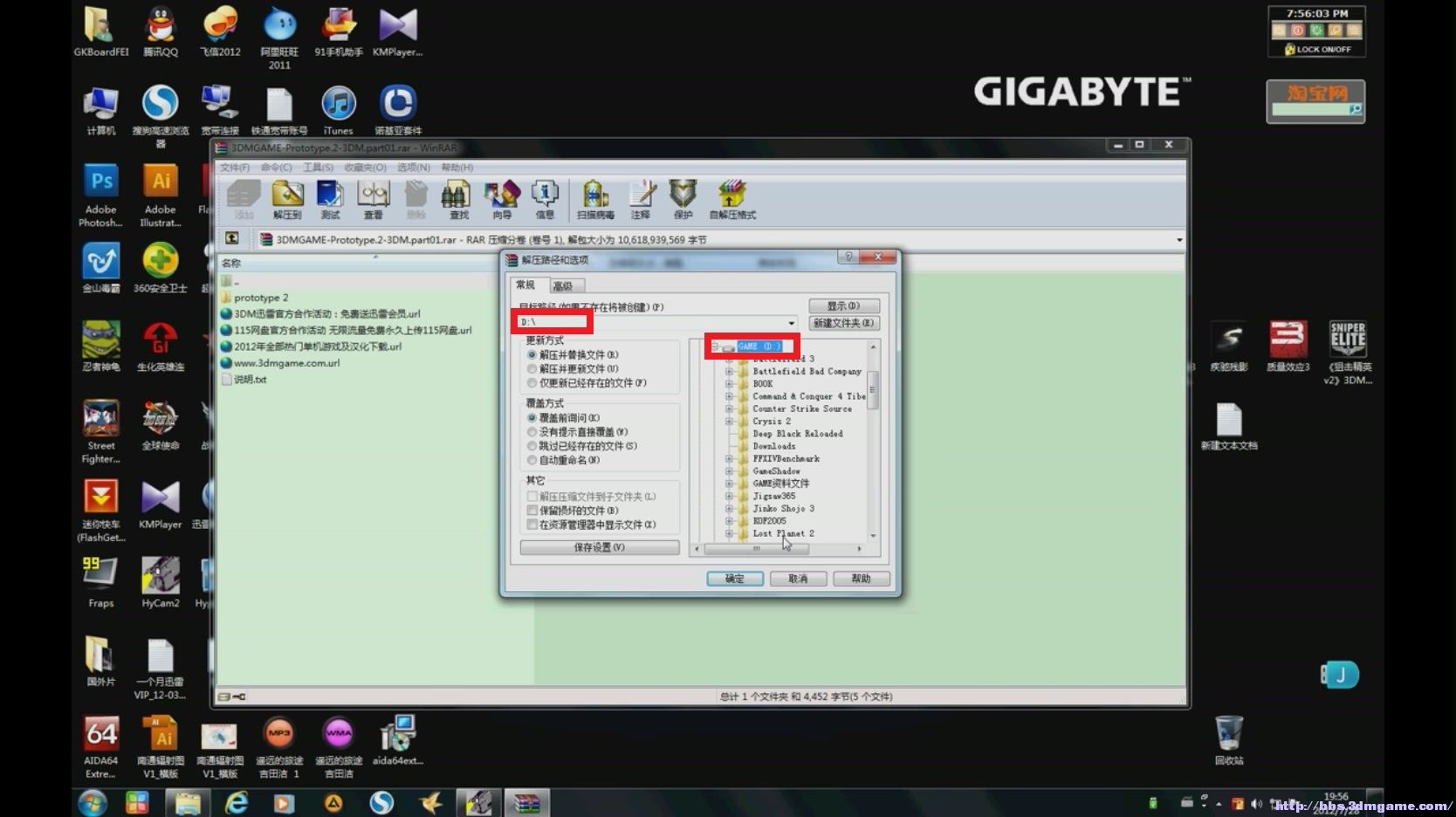This screenshot has width=1456, height=817.
Task: Open the 向导 (Wizard) toolbar icon
Action: tap(502, 199)
